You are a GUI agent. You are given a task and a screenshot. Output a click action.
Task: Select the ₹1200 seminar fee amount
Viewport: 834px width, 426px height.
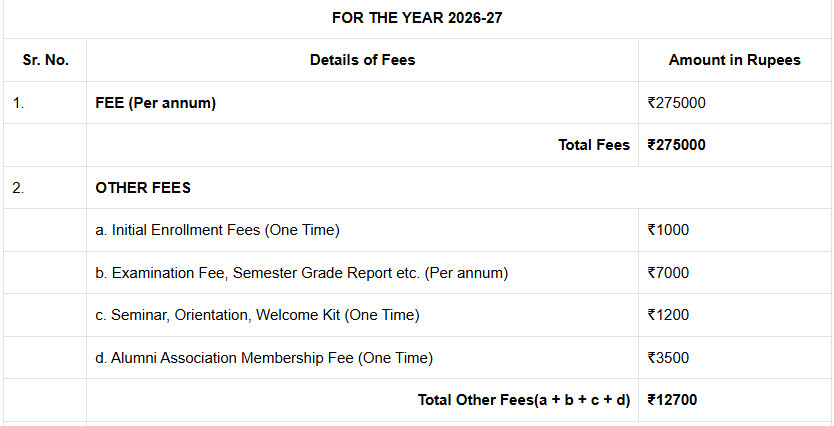pos(668,315)
